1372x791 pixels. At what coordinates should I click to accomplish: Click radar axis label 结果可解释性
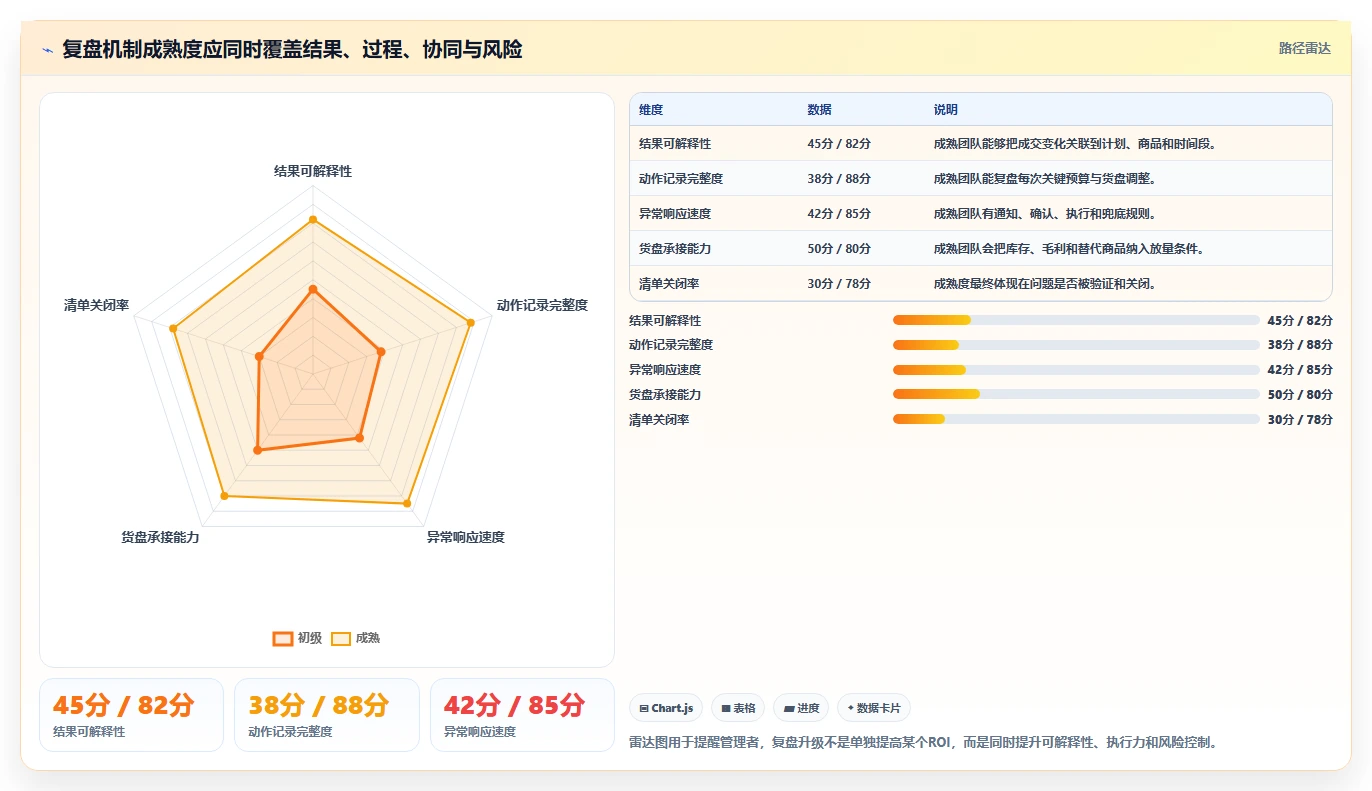(313, 171)
